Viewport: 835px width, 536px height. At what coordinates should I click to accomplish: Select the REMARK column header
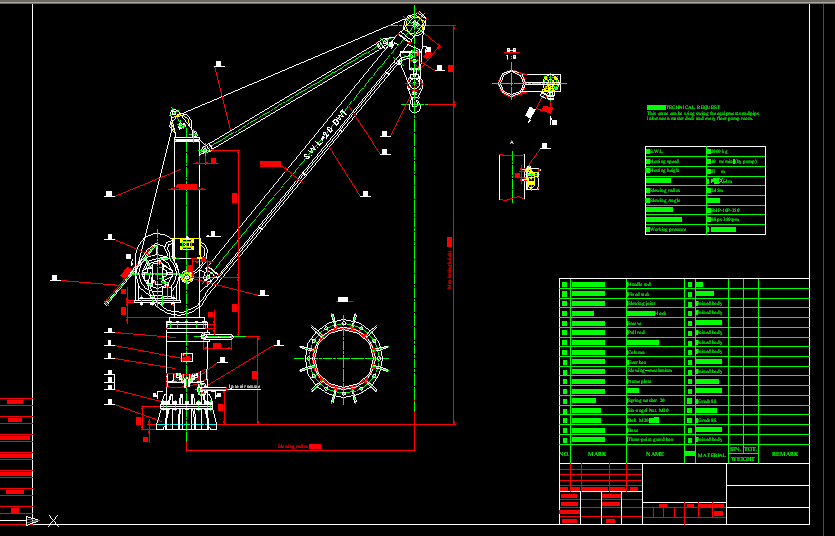coord(784,454)
